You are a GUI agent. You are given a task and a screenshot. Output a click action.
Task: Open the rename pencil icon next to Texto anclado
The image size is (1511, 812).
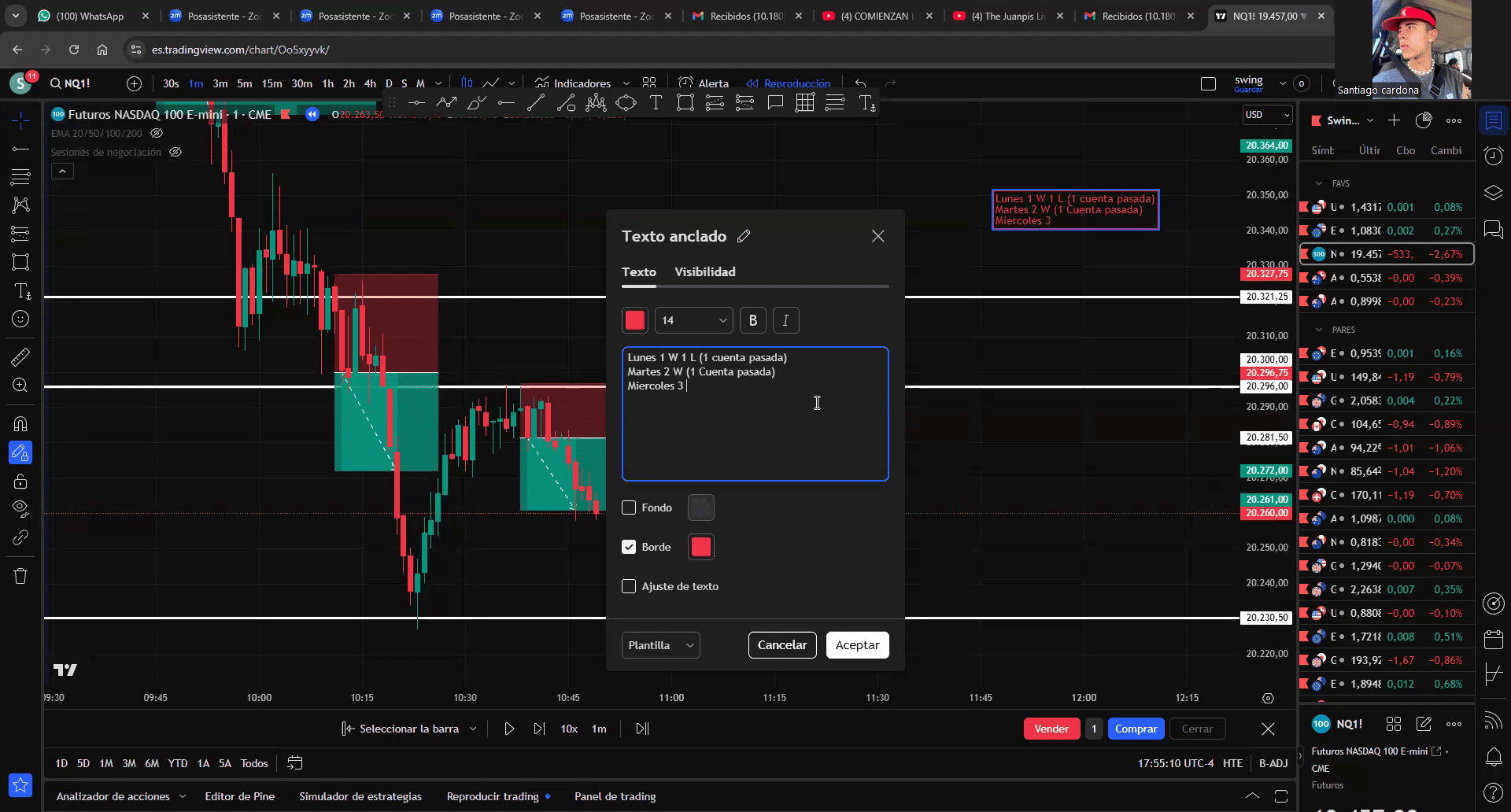click(744, 236)
